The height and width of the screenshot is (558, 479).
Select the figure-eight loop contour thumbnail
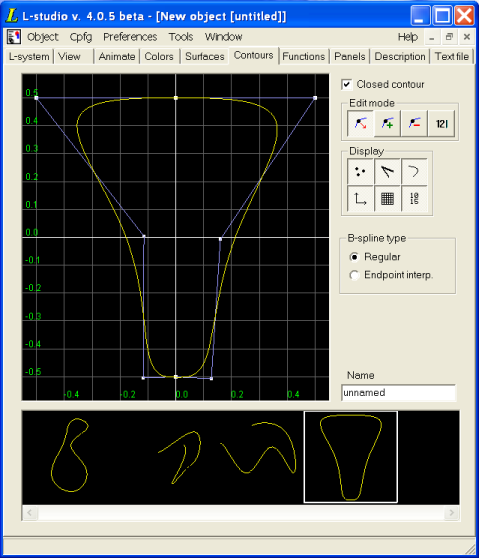click(x=70, y=456)
